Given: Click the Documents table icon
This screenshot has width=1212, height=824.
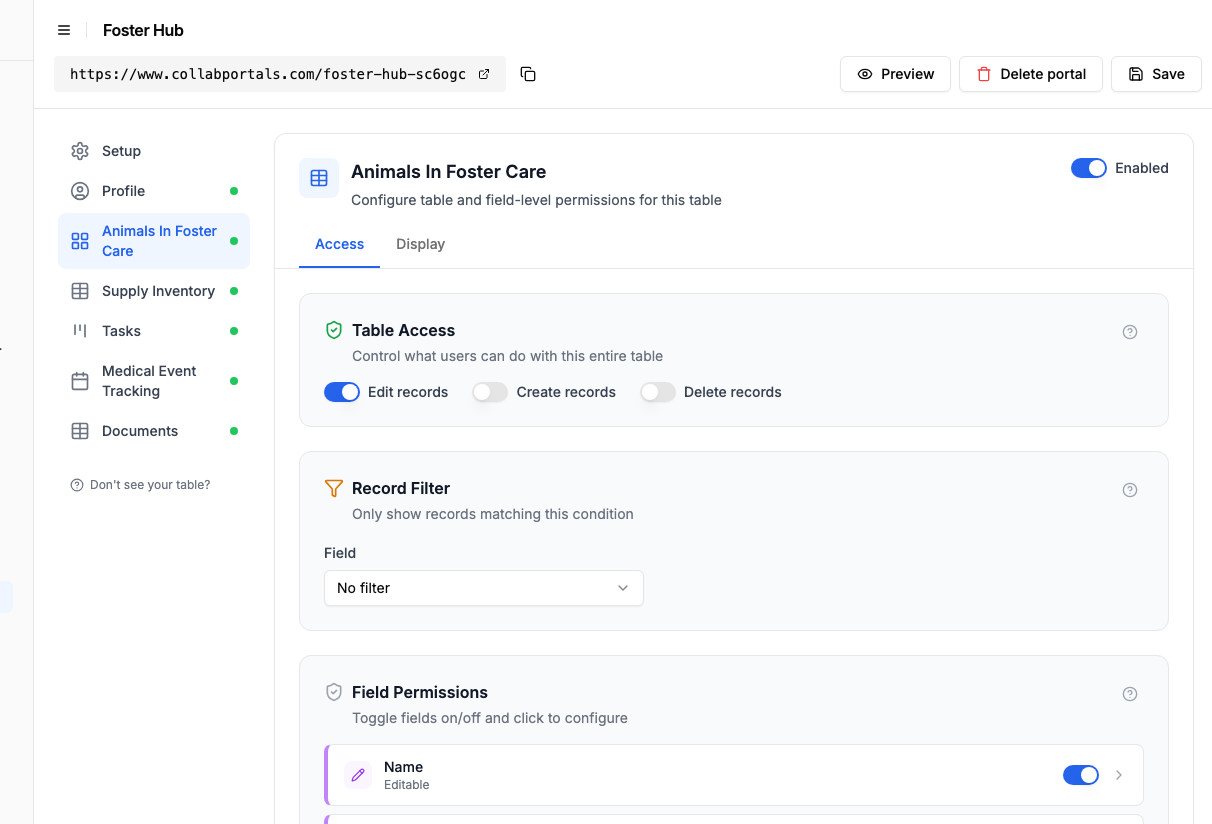Looking at the screenshot, I should (80, 431).
